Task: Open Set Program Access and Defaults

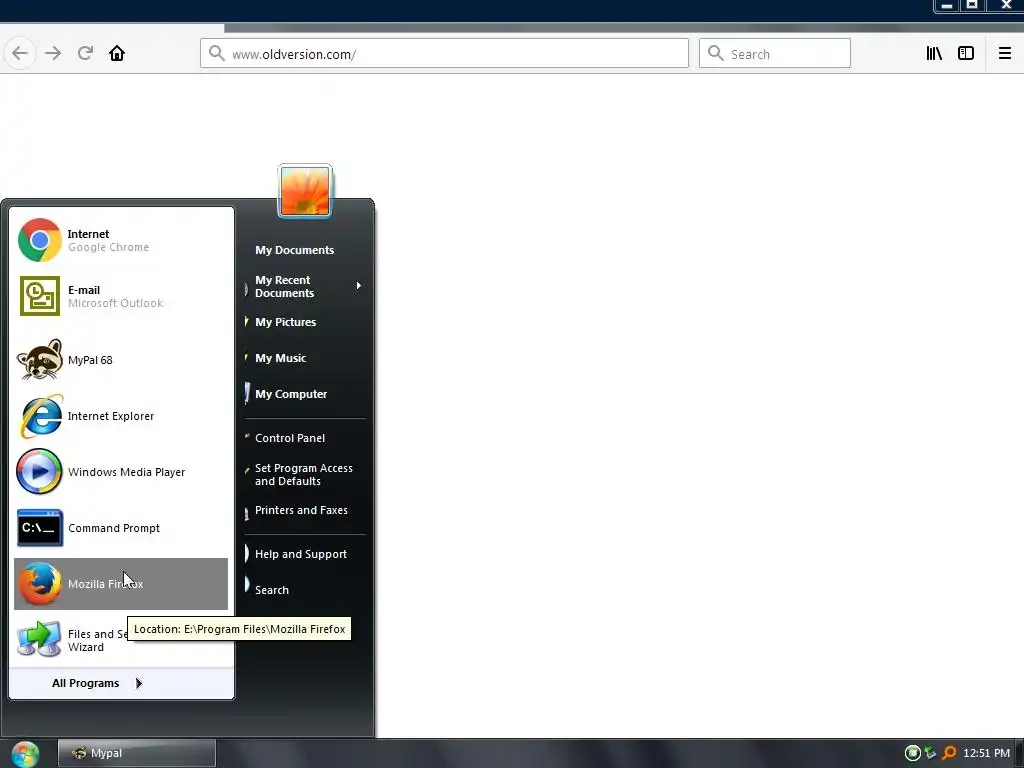Action: click(305, 474)
